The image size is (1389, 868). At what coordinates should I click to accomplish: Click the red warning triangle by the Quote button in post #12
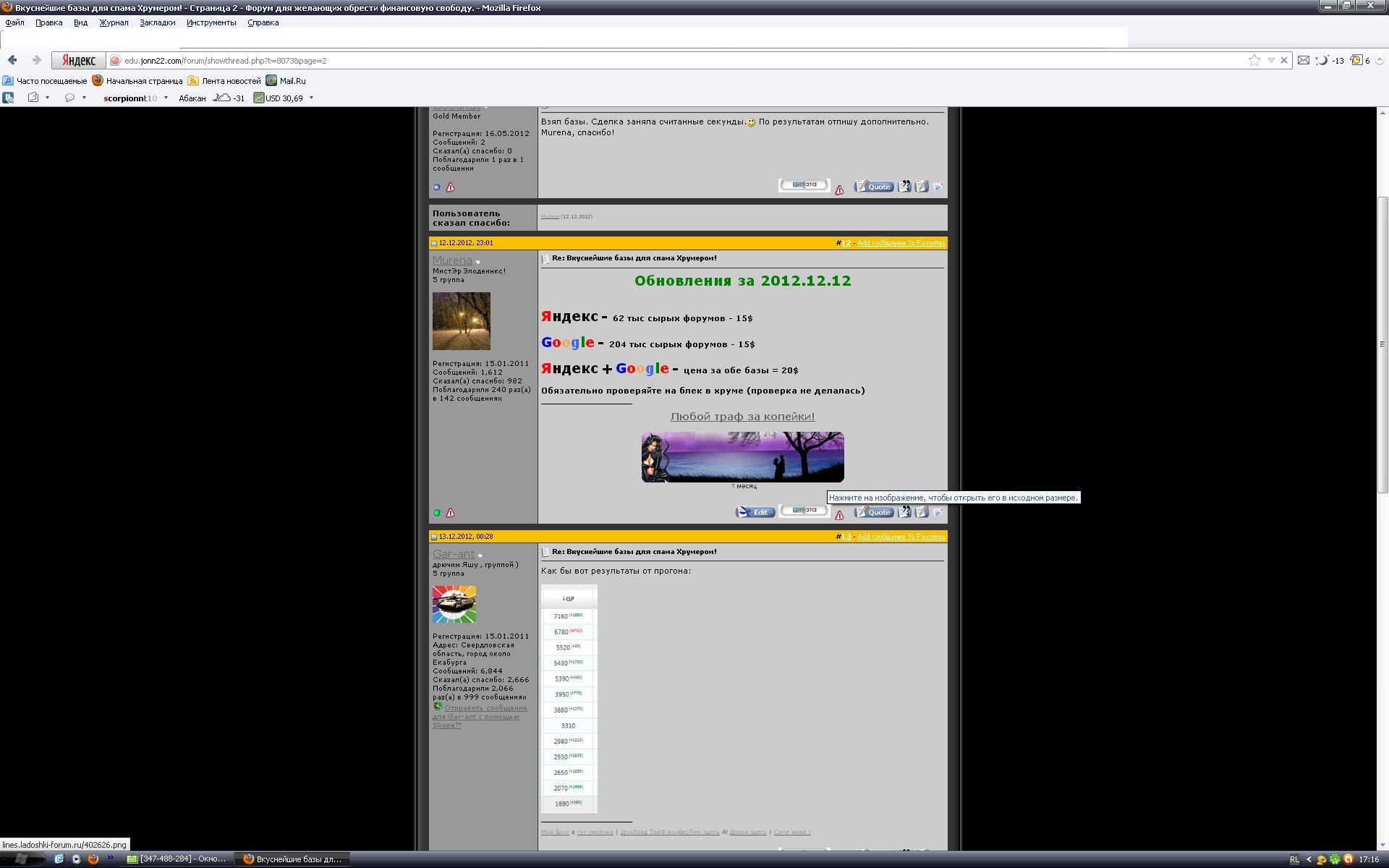(x=839, y=515)
